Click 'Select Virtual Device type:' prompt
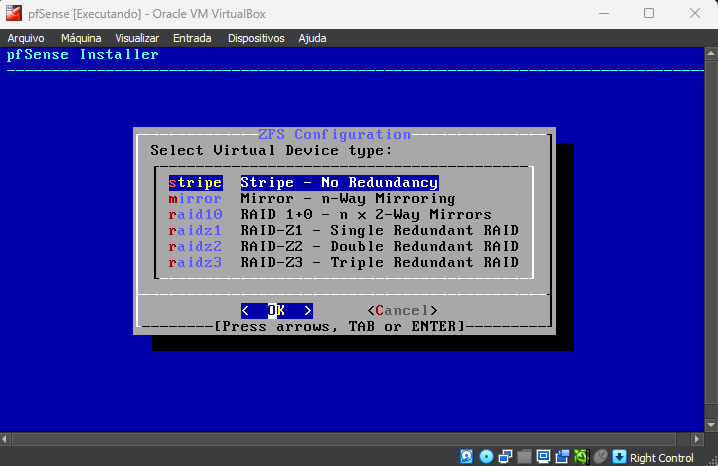718x466 pixels. 272,151
